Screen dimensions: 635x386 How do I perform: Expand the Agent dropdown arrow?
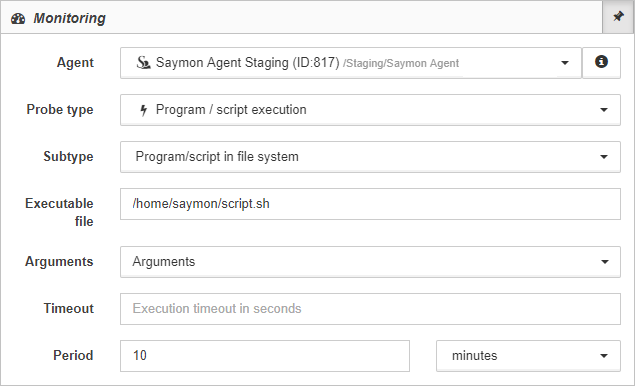(x=565, y=63)
